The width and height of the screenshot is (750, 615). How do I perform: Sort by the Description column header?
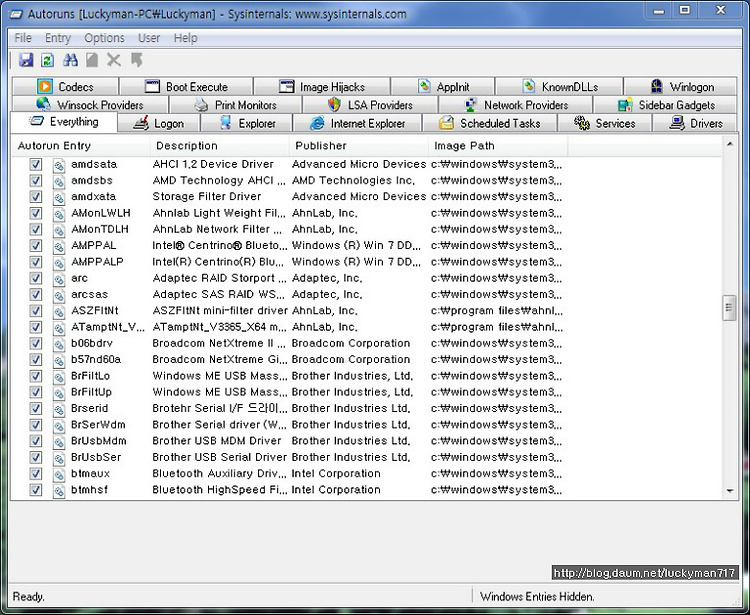coord(220,146)
